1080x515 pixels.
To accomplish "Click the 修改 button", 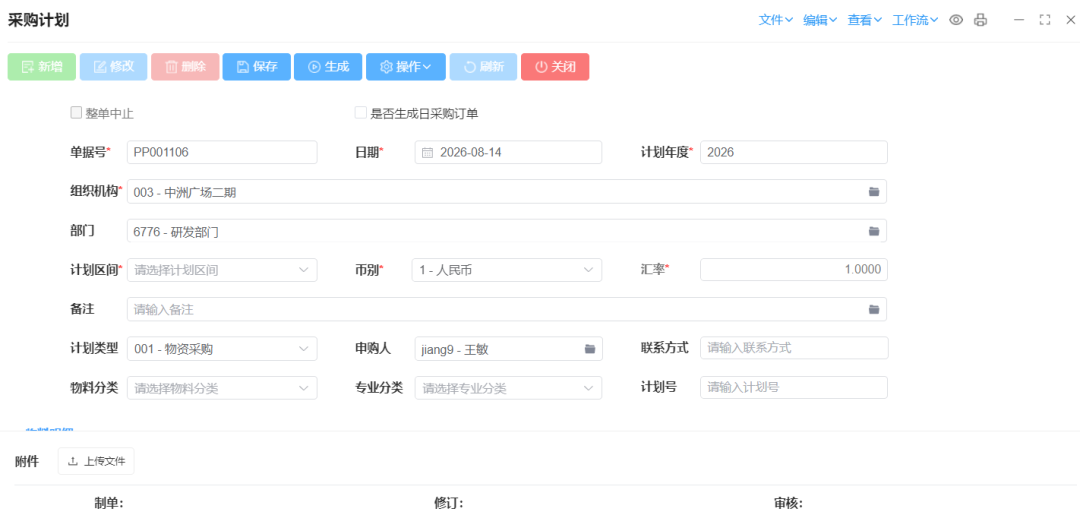I will (x=114, y=67).
